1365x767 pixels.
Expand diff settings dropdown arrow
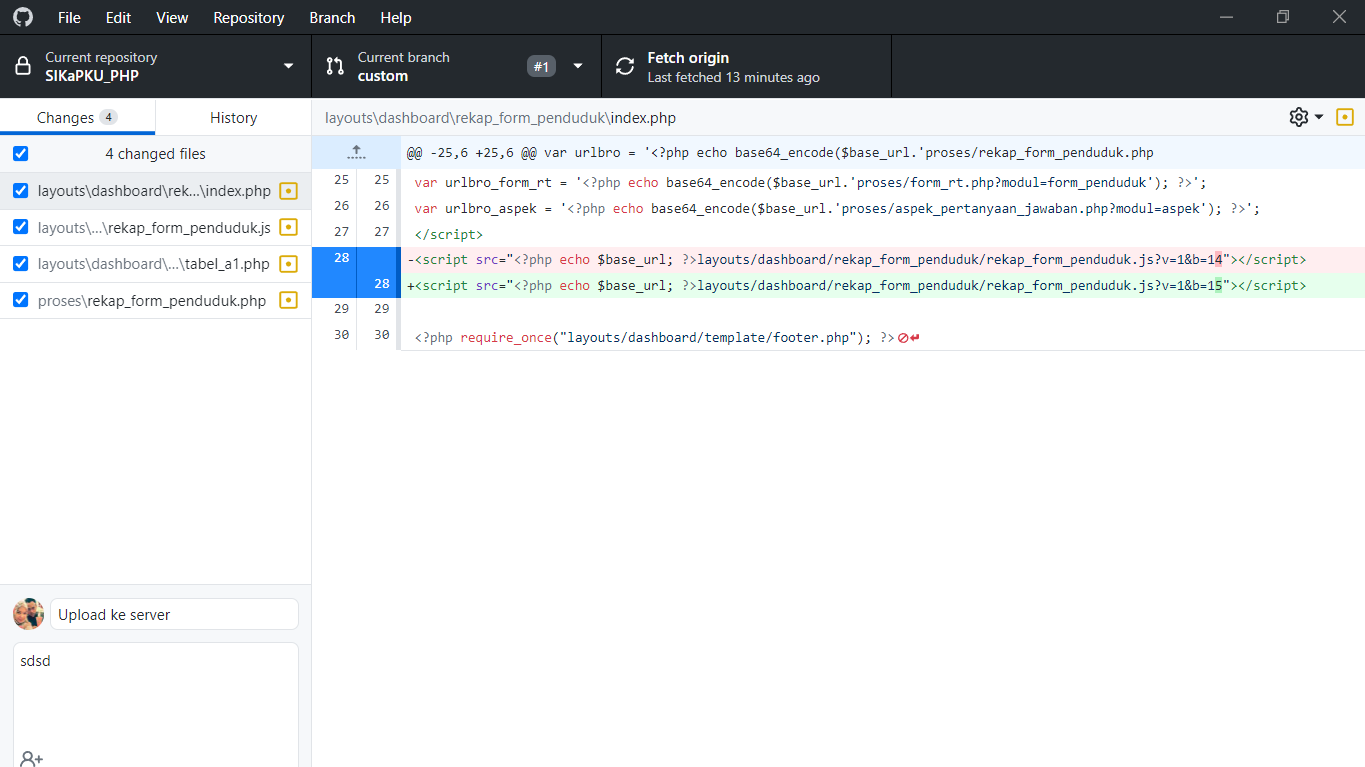(1319, 117)
